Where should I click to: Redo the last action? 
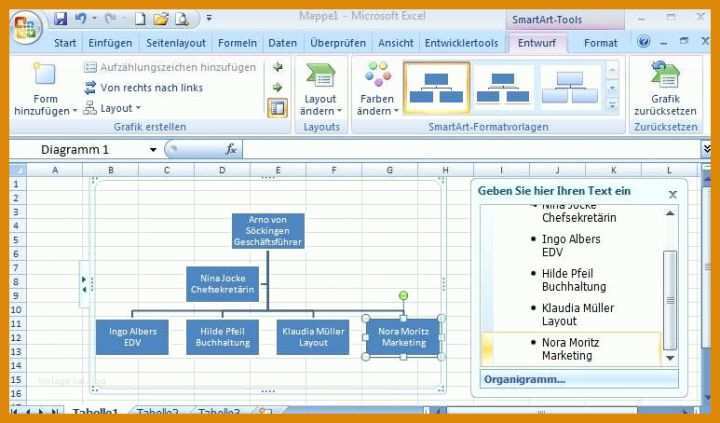click(x=110, y=19)
